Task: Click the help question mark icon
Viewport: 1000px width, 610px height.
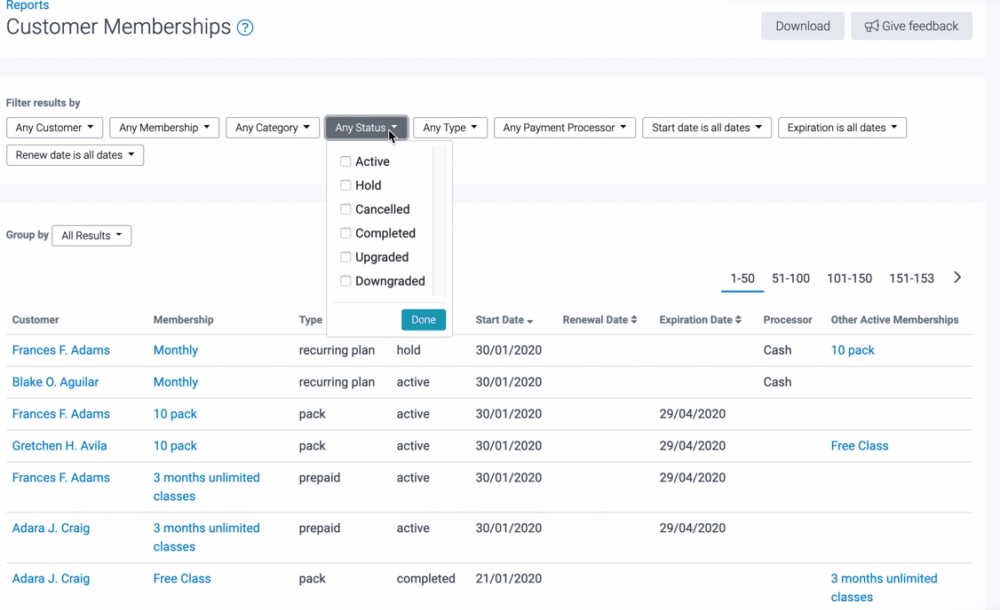Action: (x=245, y=28)
